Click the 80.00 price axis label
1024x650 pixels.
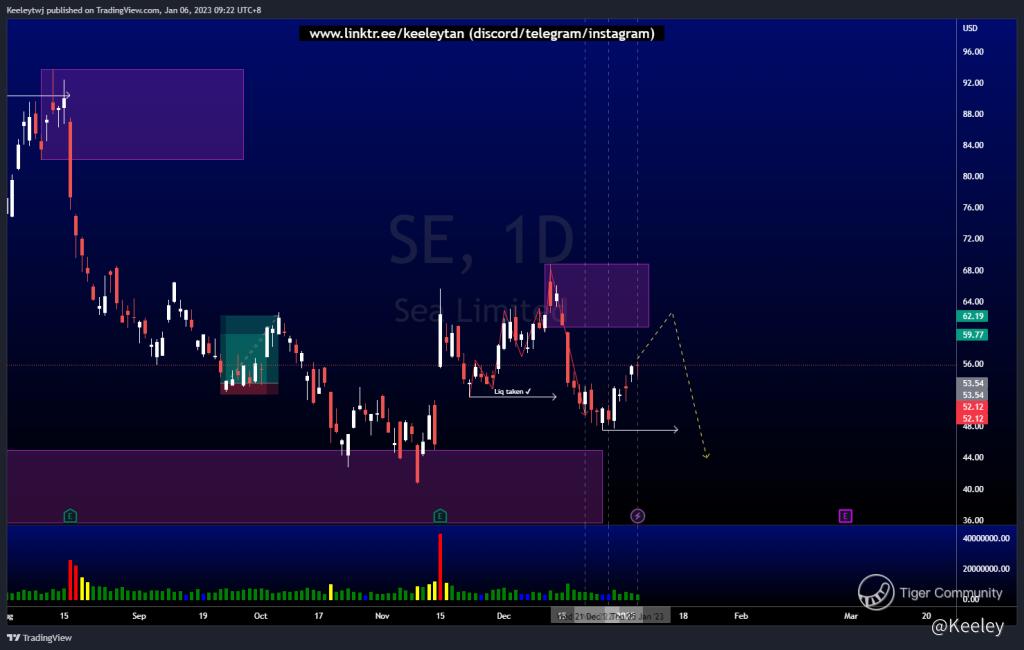click(x=972, y=176)
